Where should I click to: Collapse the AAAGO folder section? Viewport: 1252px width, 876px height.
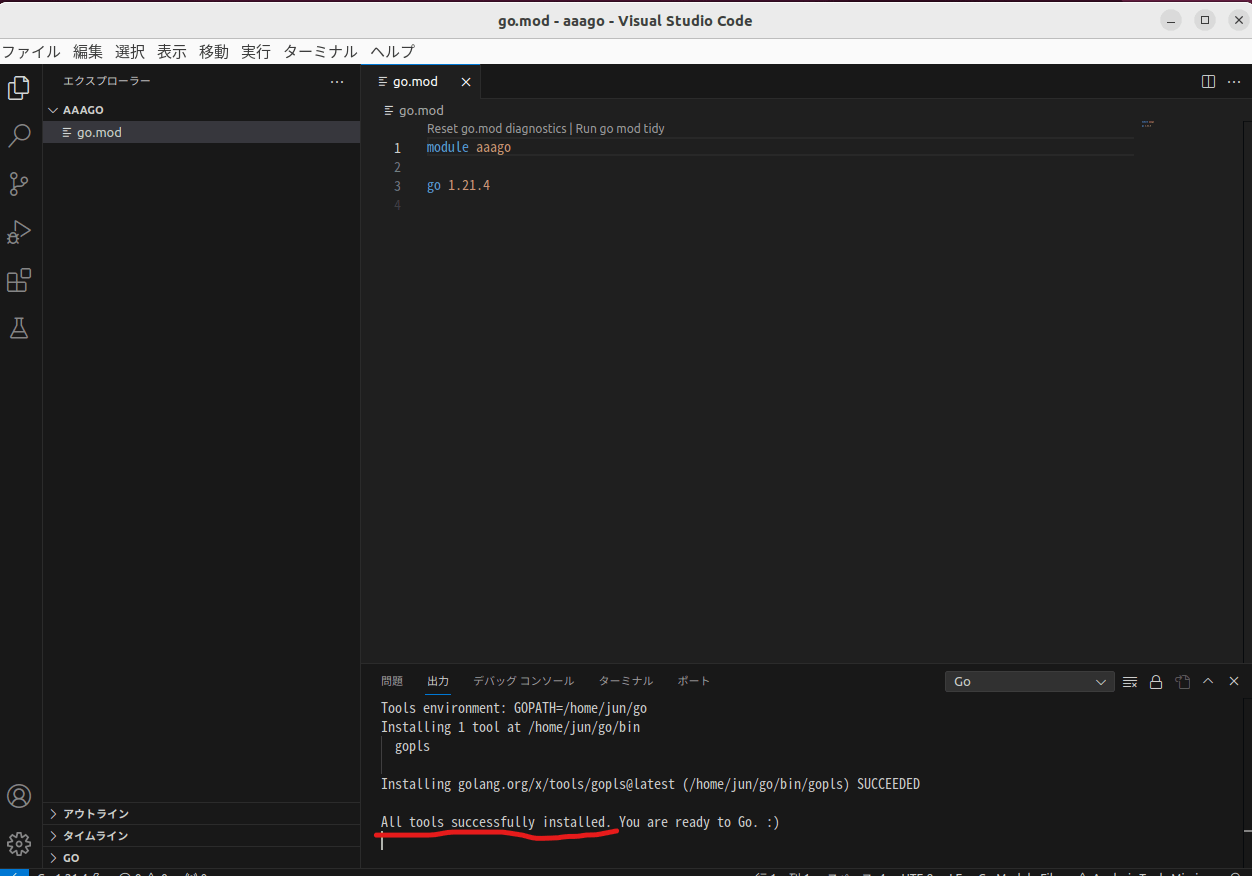pyautogui.click(x=201, y=110)
